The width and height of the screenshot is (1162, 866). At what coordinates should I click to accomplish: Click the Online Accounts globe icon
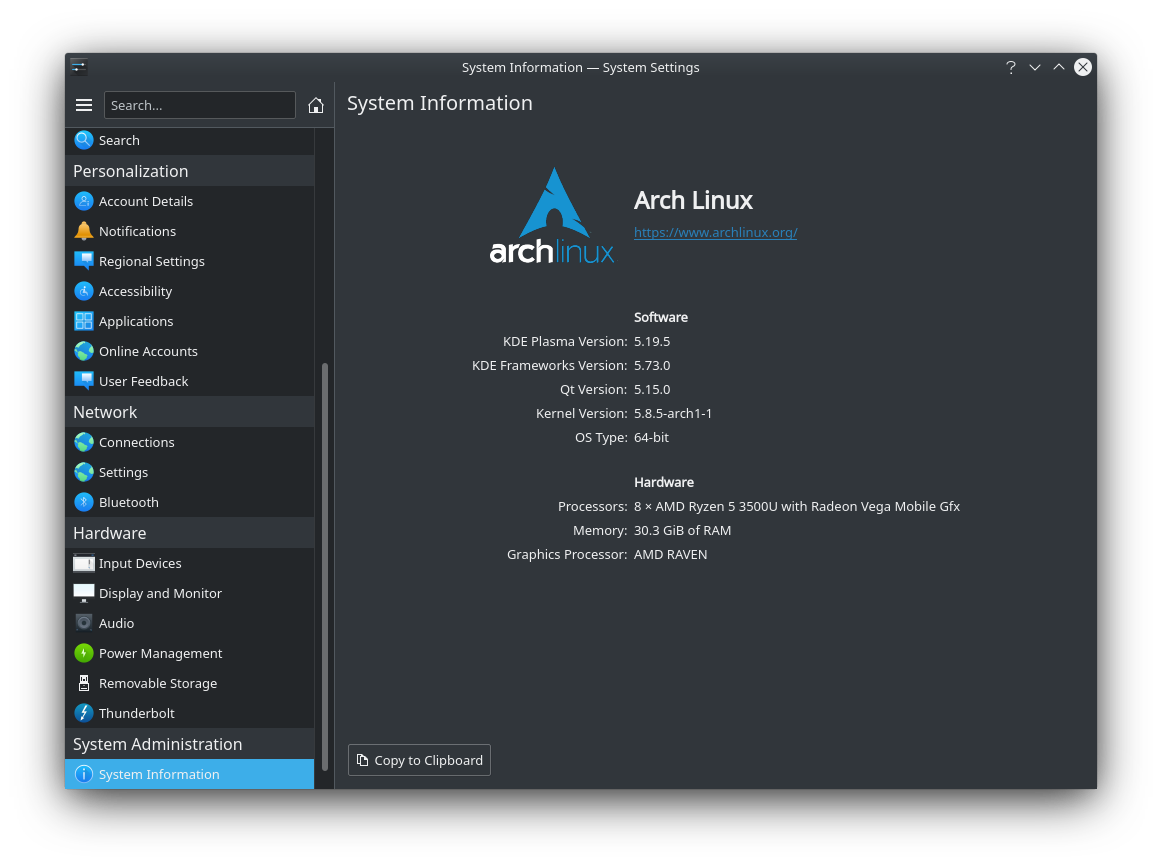point(83,351)
